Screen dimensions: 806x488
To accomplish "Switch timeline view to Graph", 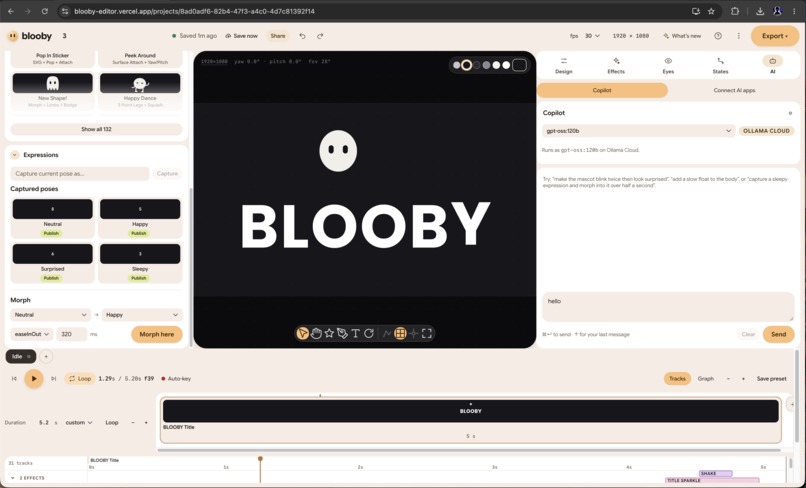I will click(x=705, y=378).
